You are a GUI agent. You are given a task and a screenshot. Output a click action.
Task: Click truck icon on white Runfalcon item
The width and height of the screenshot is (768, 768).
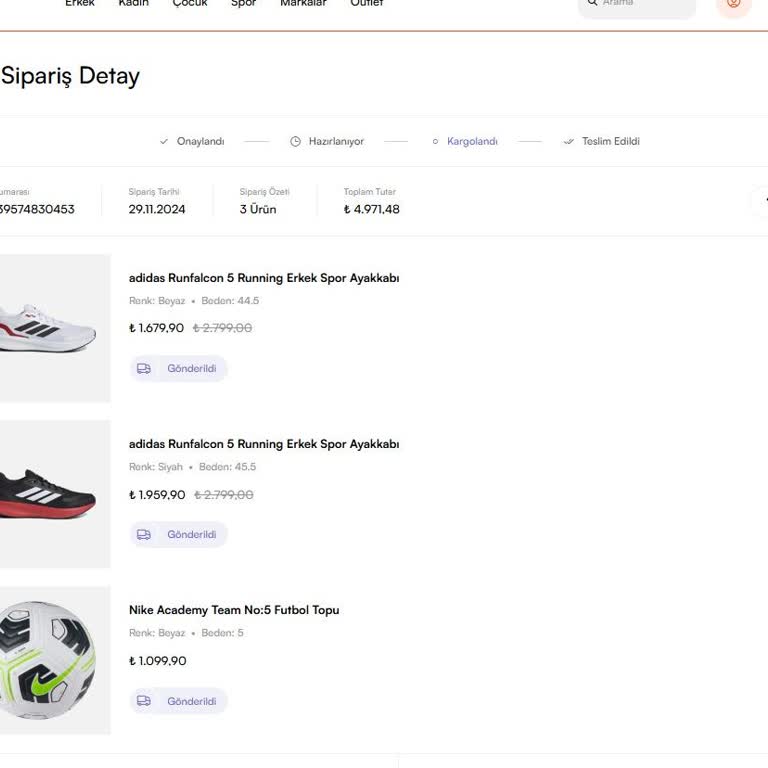point(144,369)
